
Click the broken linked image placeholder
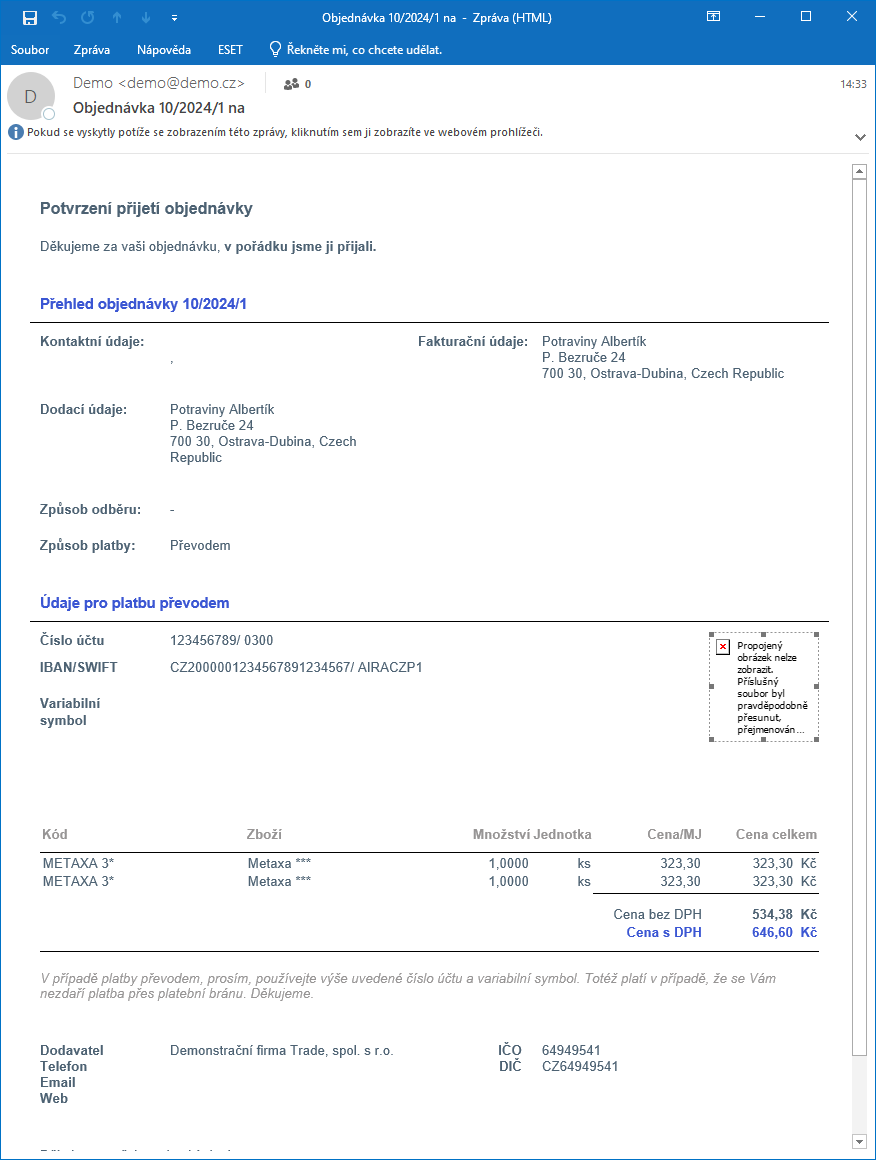(764, 687)
